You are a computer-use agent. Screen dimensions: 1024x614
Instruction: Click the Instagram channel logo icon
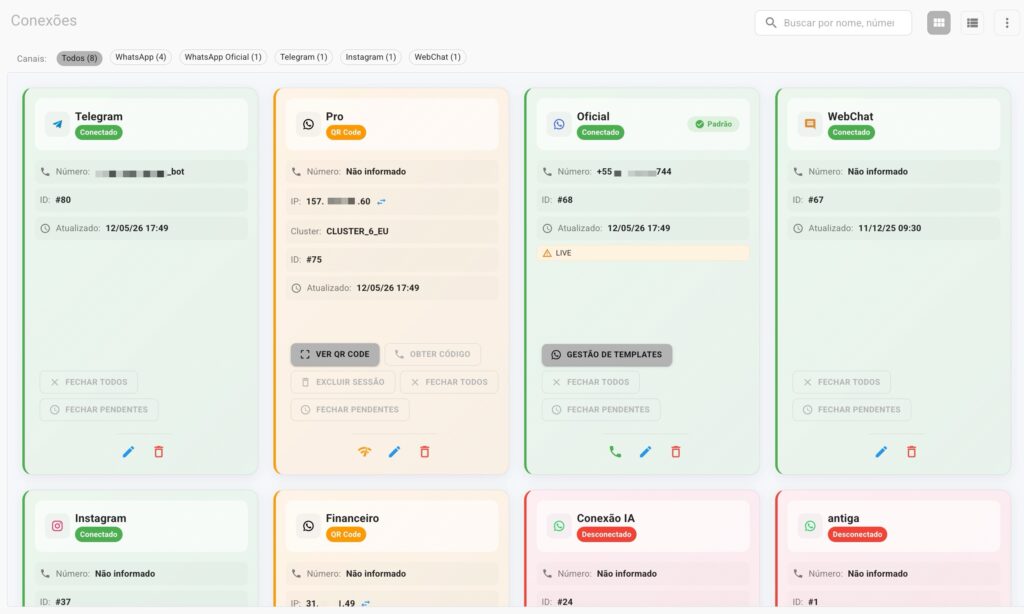point(57,526)
